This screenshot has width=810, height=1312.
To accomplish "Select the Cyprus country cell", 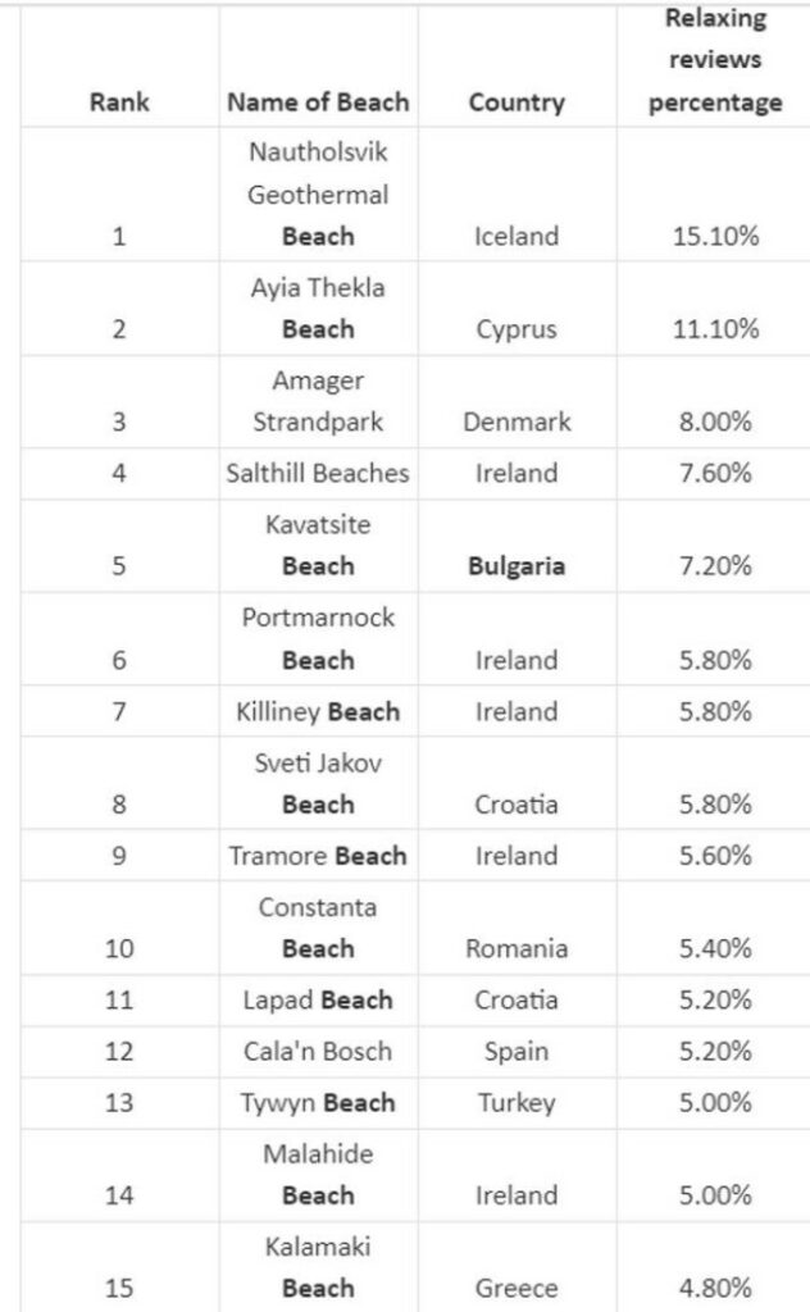I will point(516,330).
